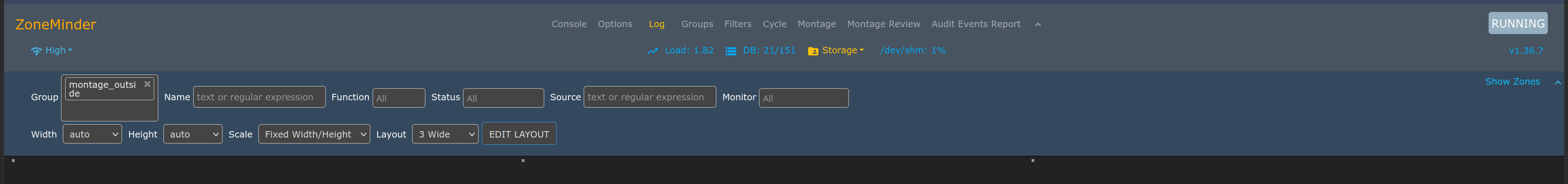Focus the Name filter text field
1568x184 pixels.
(259, 98)
